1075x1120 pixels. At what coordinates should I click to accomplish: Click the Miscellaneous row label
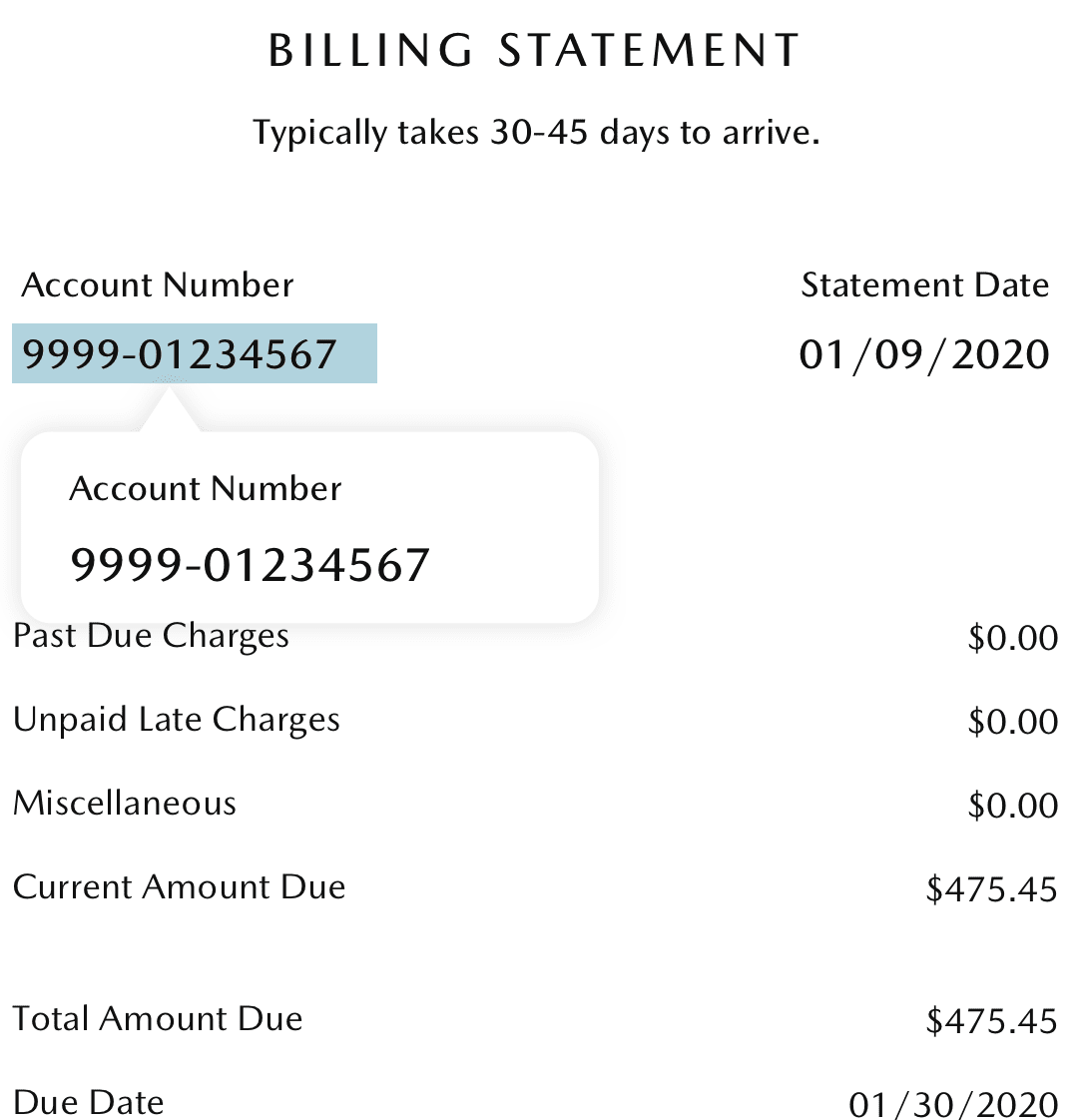tap(125, 804)
